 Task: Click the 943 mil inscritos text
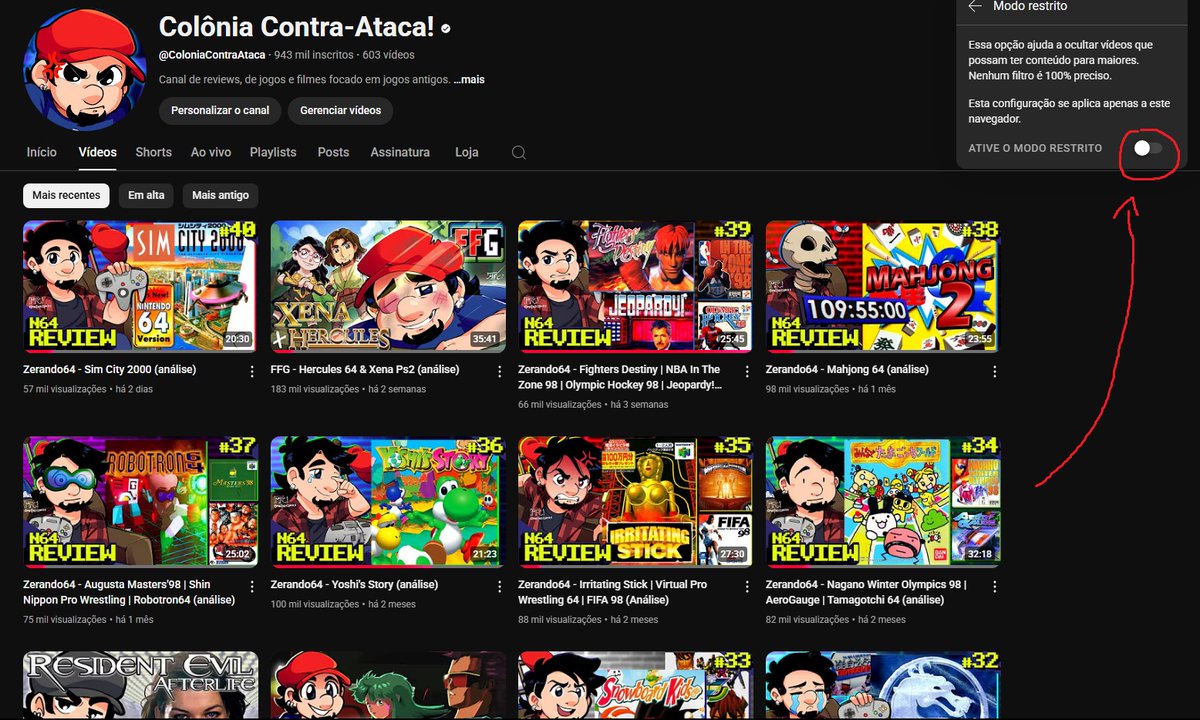(x=314, y=55)
